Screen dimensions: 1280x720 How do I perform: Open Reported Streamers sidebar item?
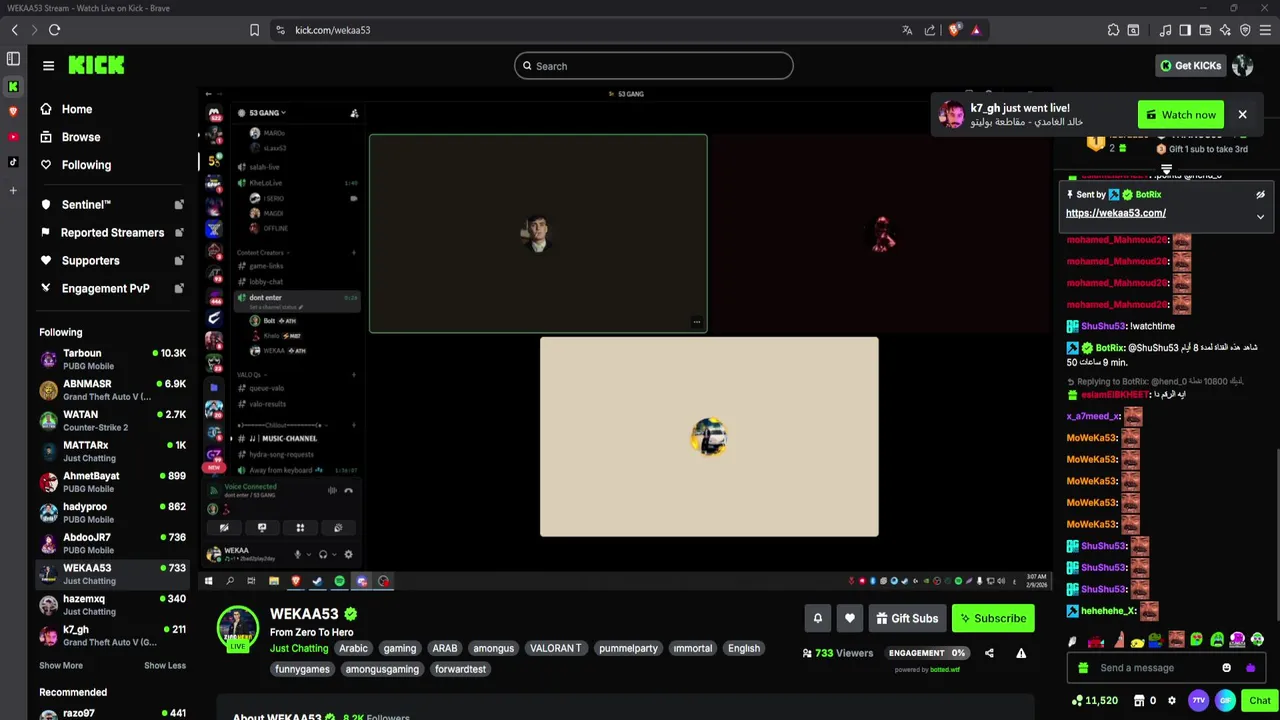(x=111, y=233)
